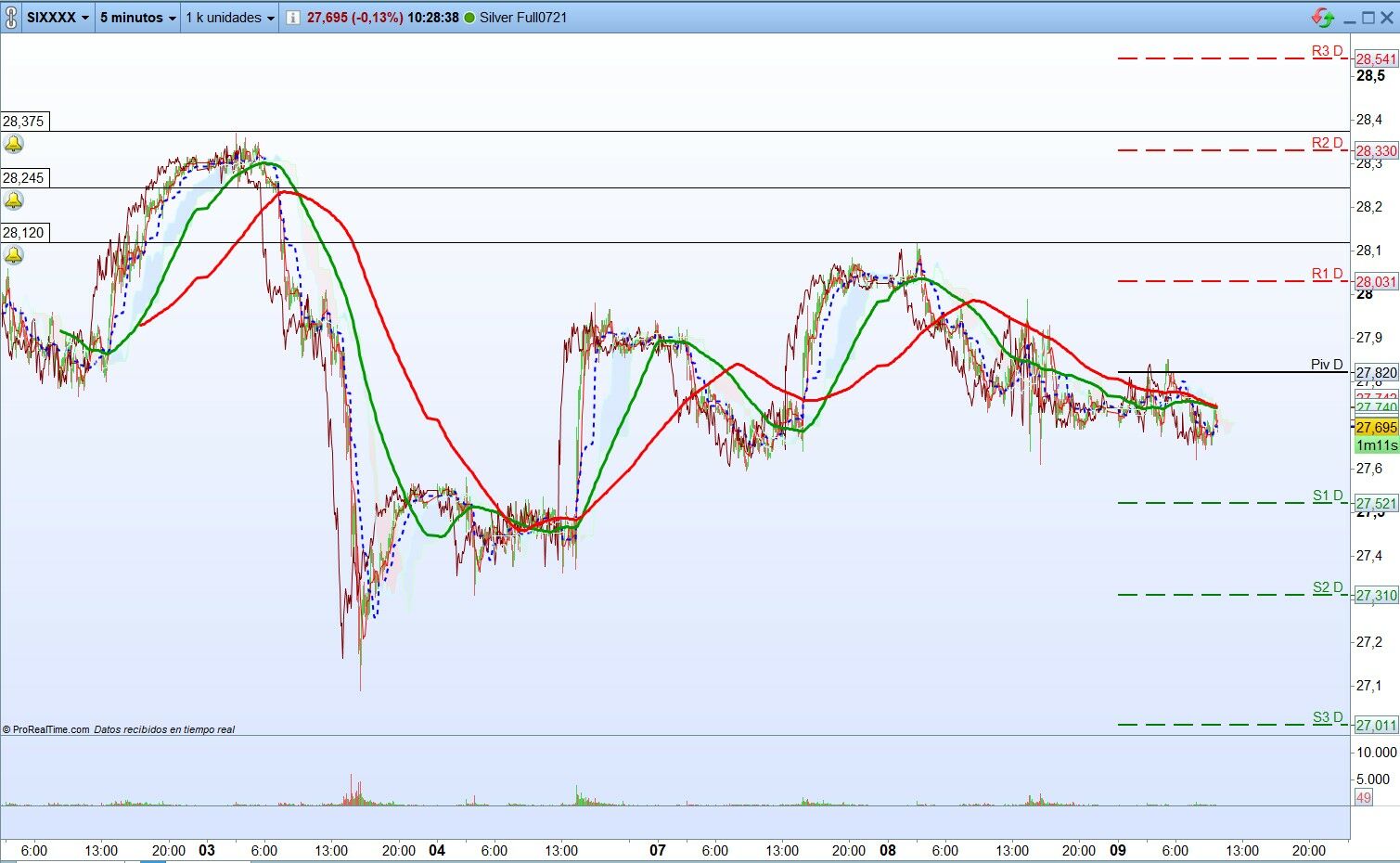Click the R3 D pivot label
The height and width of the screenshot is (863, 1400).
pyautogui.click(x=1327, y=51)
